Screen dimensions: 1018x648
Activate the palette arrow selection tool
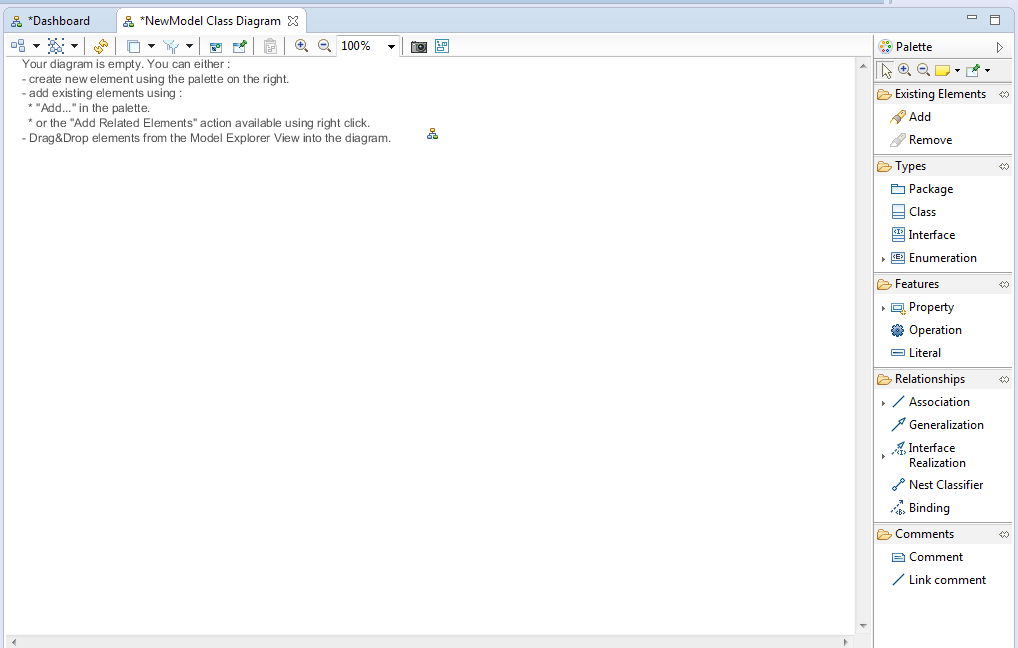click(887, 70)
